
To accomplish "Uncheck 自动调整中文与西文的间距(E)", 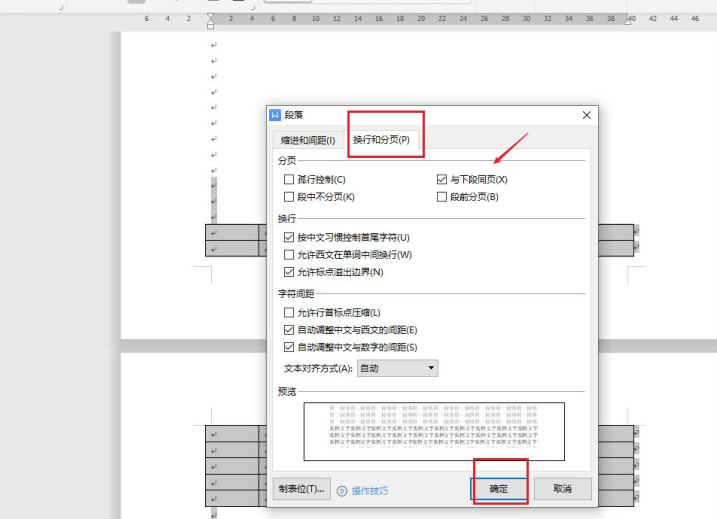I will coord(289,330).
